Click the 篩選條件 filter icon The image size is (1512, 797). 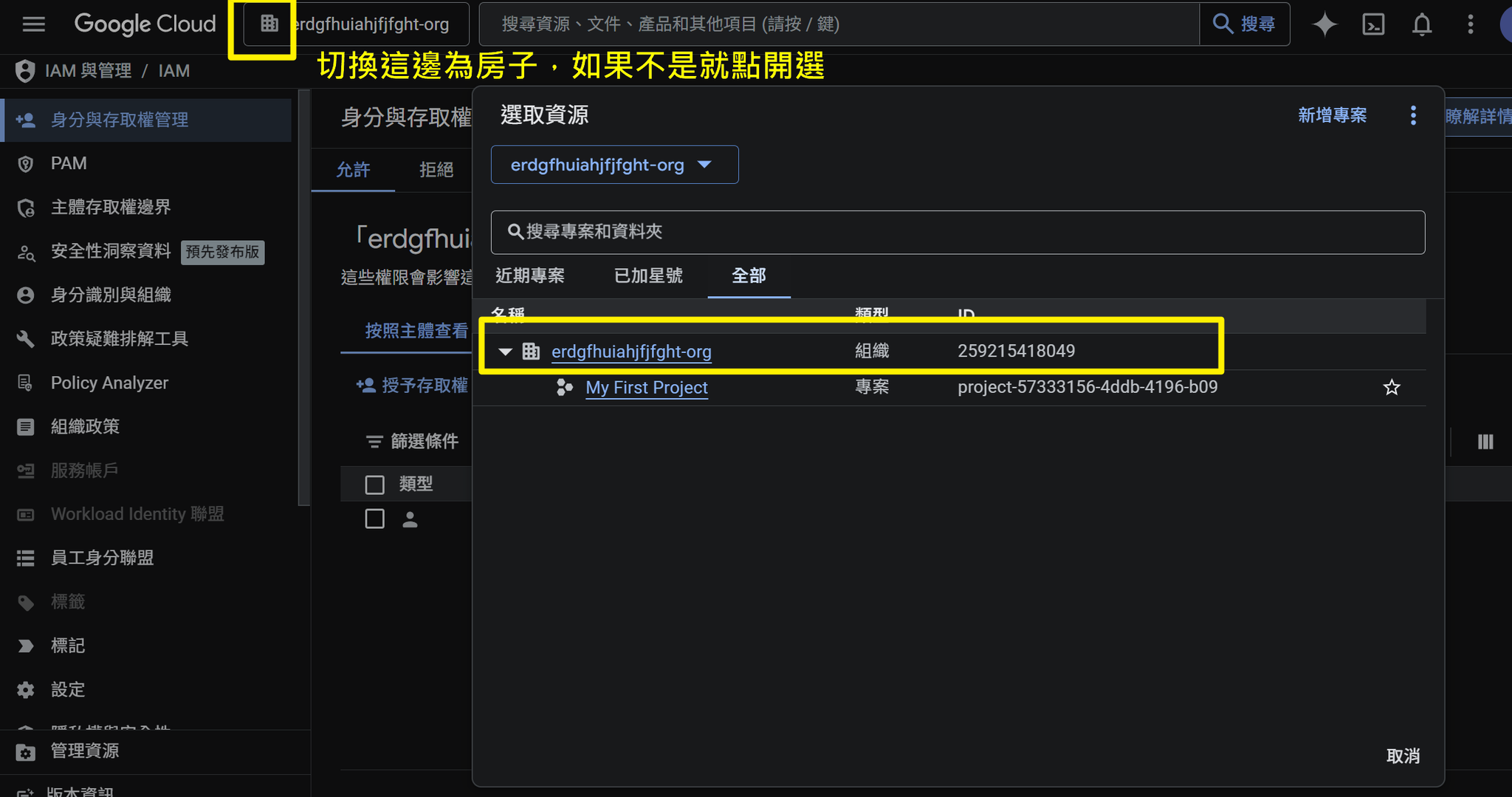[374, 442]
